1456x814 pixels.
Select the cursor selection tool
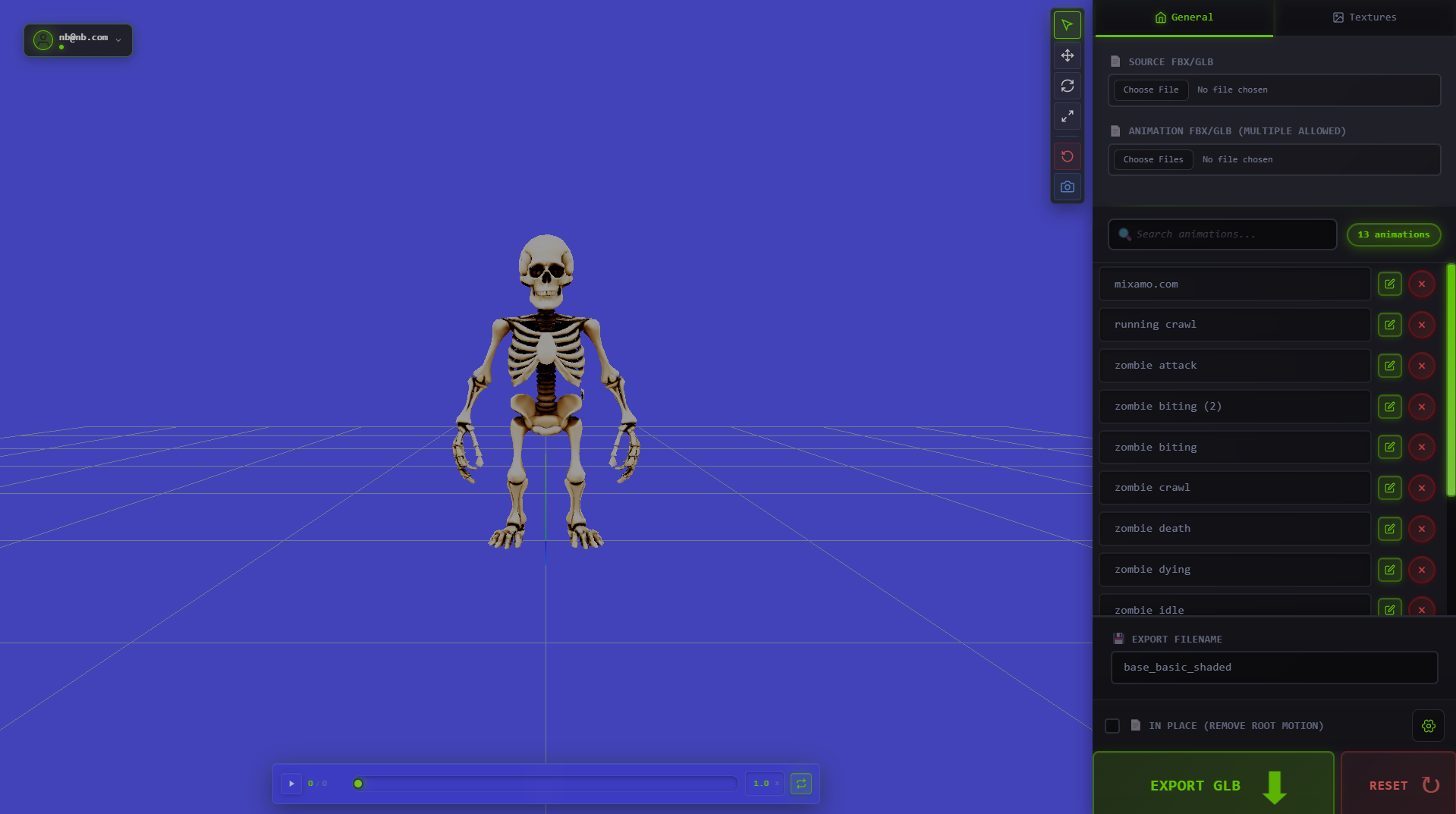[1067, 25]
